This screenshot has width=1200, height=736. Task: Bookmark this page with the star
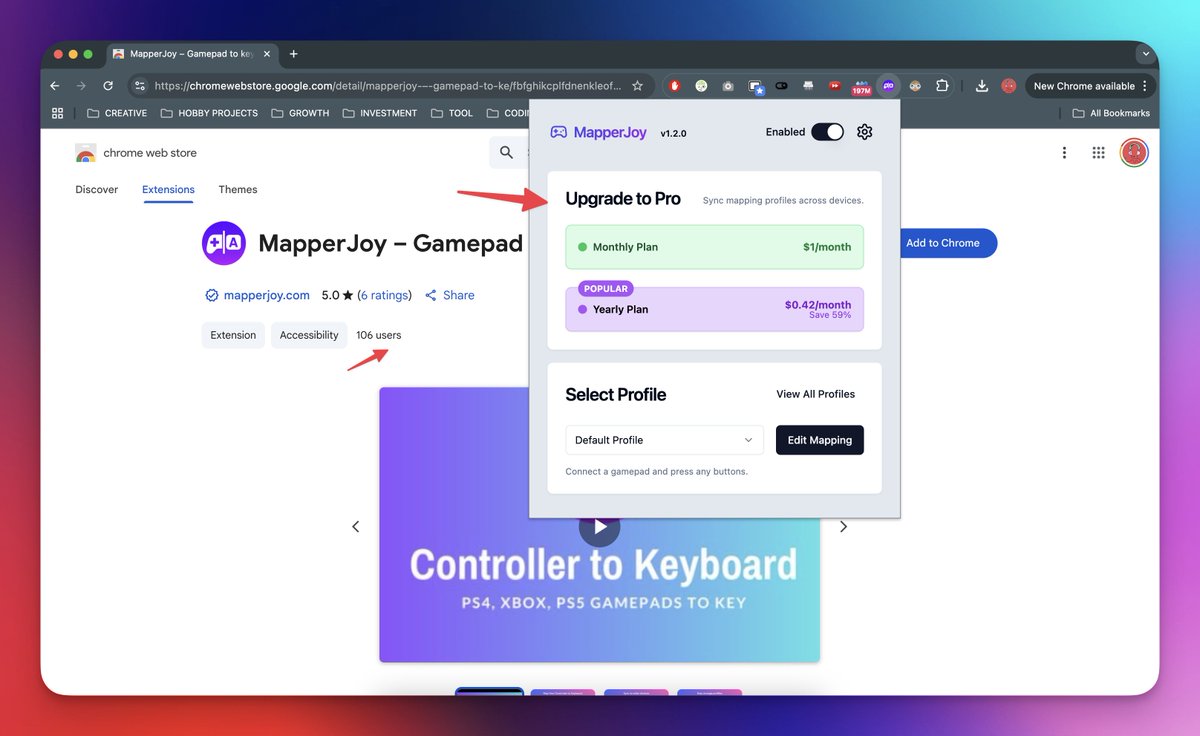coord(637,86)
